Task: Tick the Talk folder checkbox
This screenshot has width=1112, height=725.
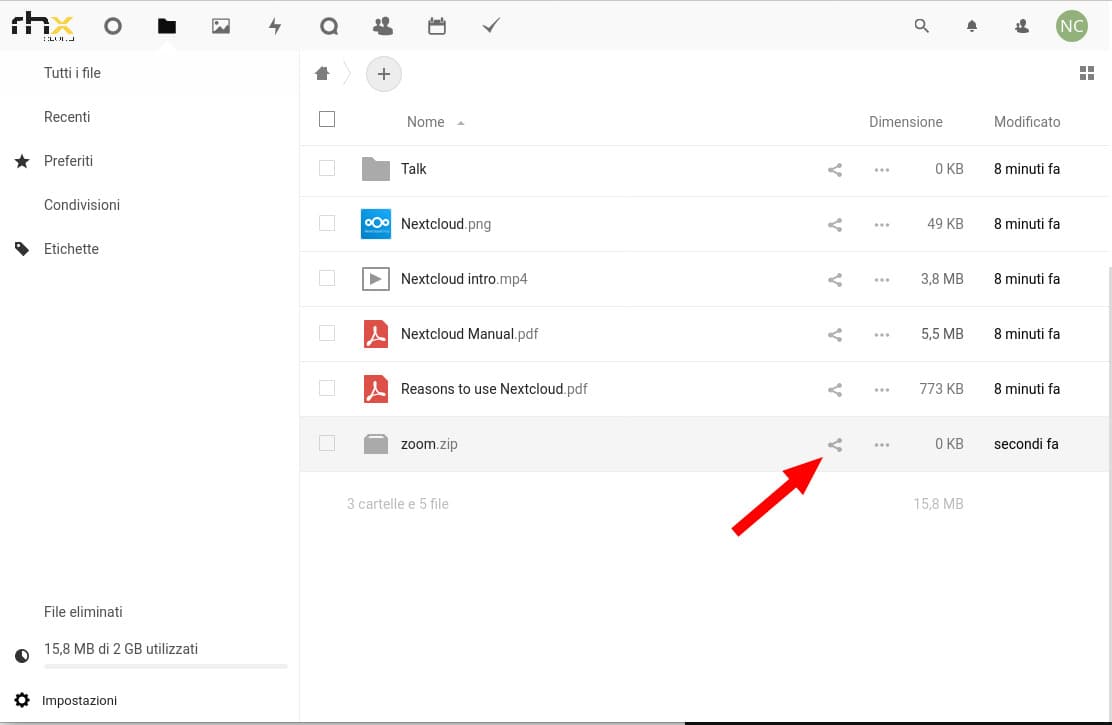Action: (327, 168)
